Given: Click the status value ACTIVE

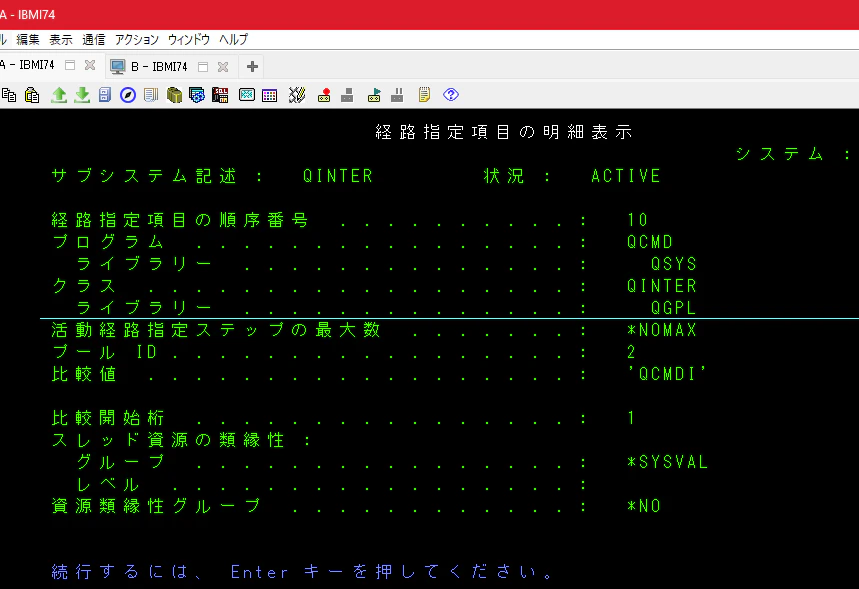Looking at the screenshot, I should click(x=626, y=176).
